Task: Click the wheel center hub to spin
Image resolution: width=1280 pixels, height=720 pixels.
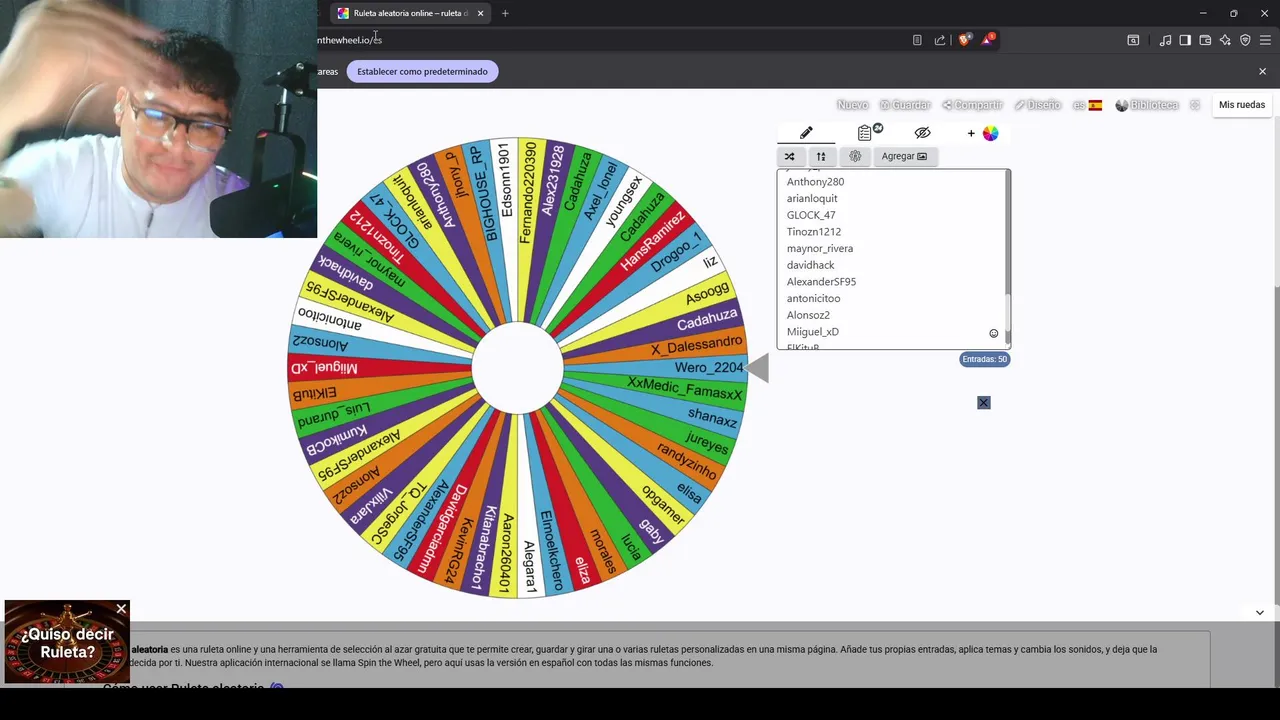Action: coord(517,368)
